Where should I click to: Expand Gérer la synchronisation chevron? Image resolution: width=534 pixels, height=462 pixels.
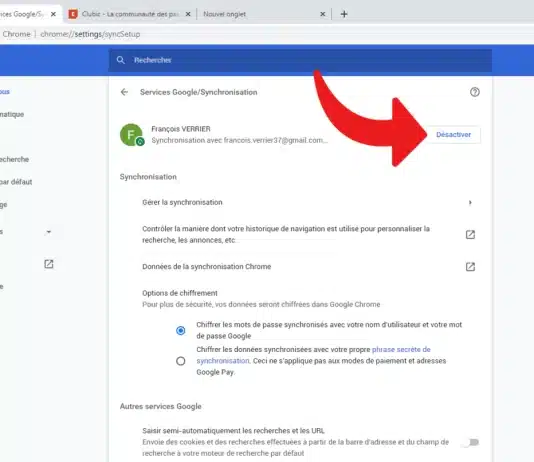(470, 203)
